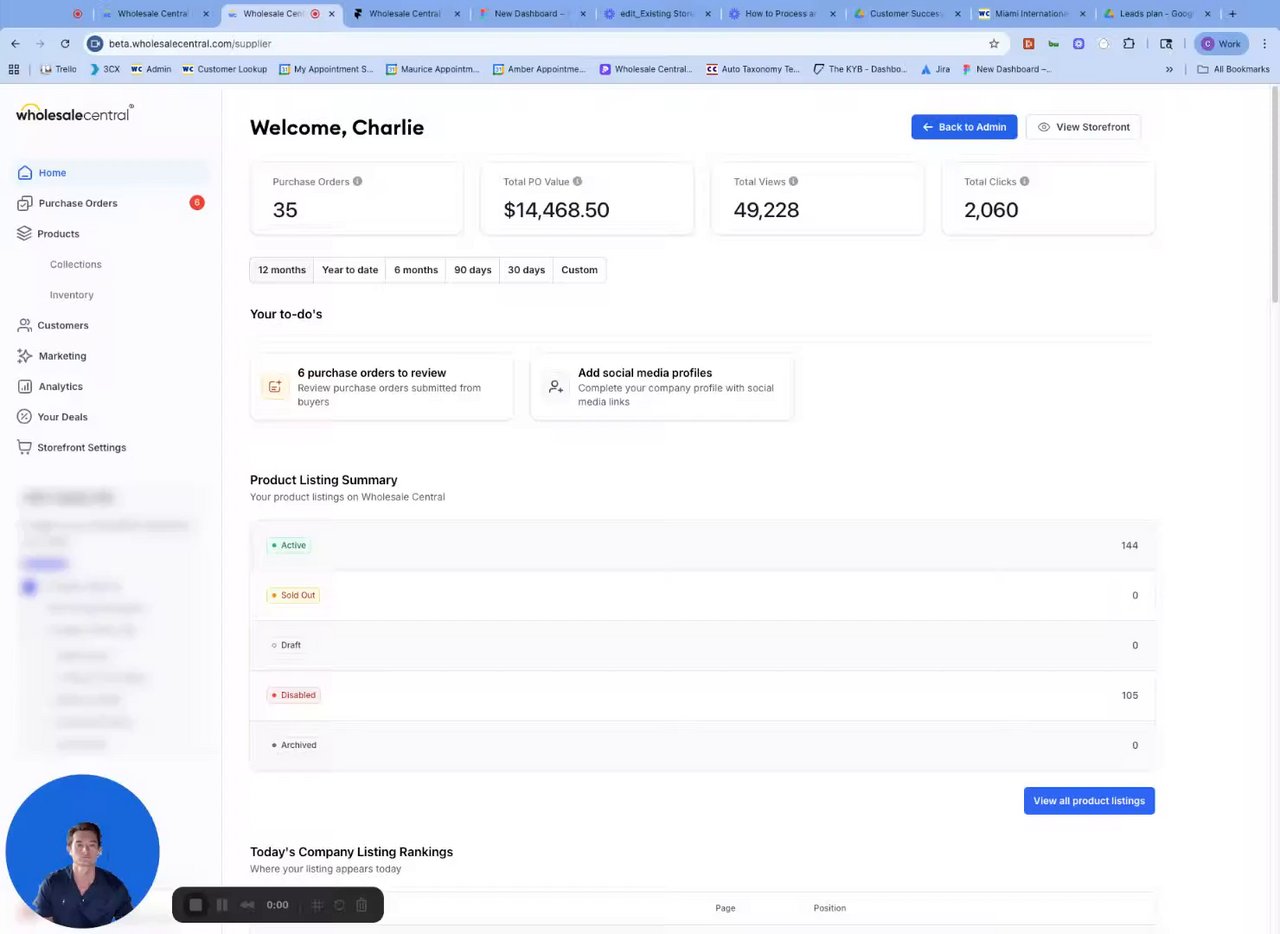Screen dimensions: 1280x934
Task: Click the Marketing sparkle icon
Action: (25, 356)
